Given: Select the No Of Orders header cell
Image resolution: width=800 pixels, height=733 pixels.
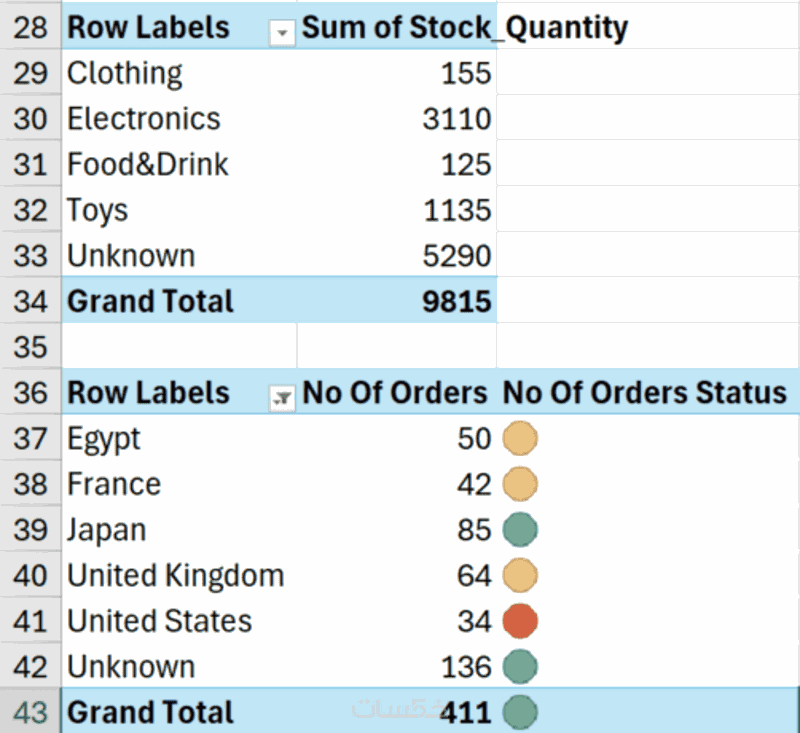Looking at the screenshot, I should [395, 393].
